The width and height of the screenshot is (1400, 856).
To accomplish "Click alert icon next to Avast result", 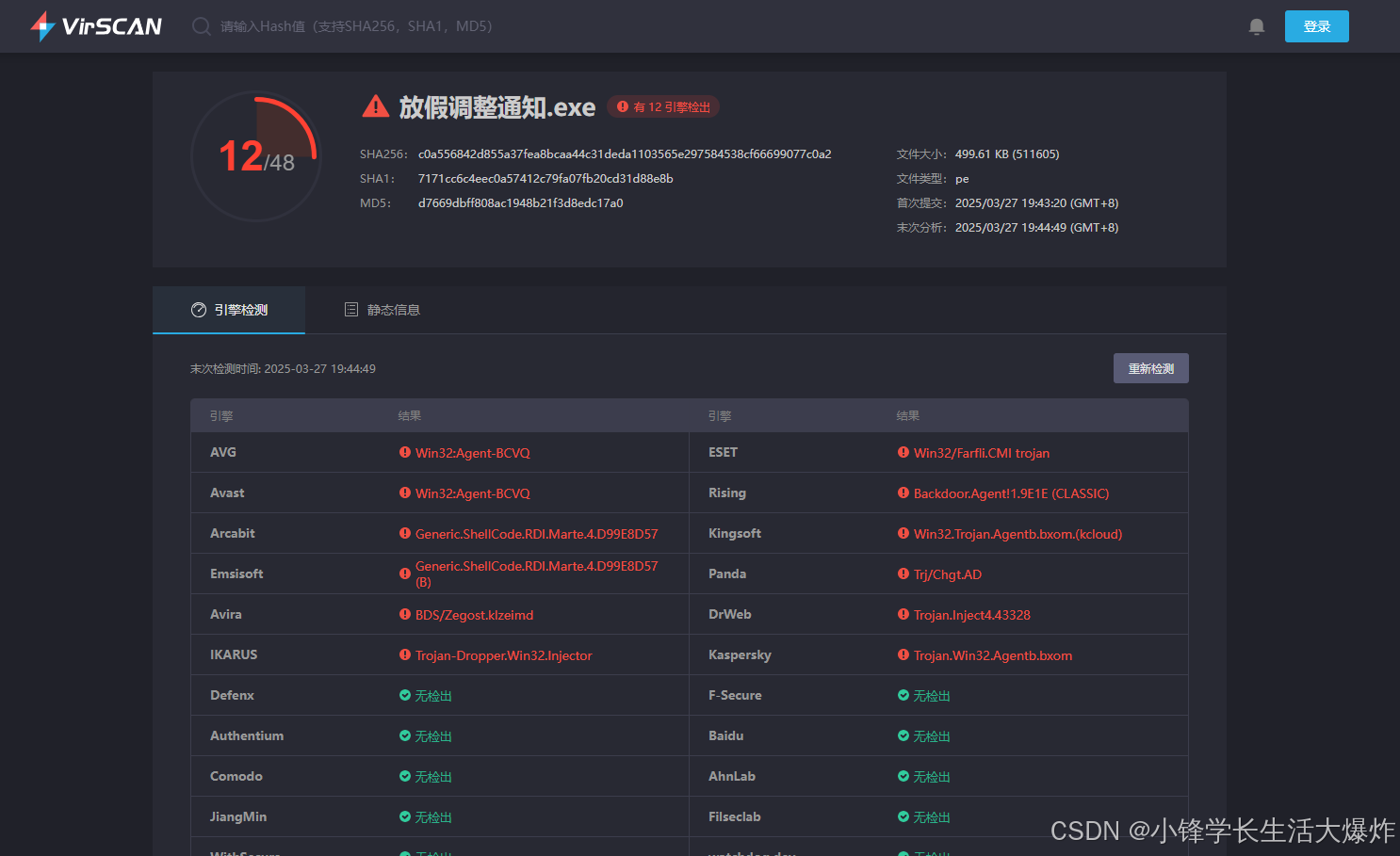I will 405,493.
